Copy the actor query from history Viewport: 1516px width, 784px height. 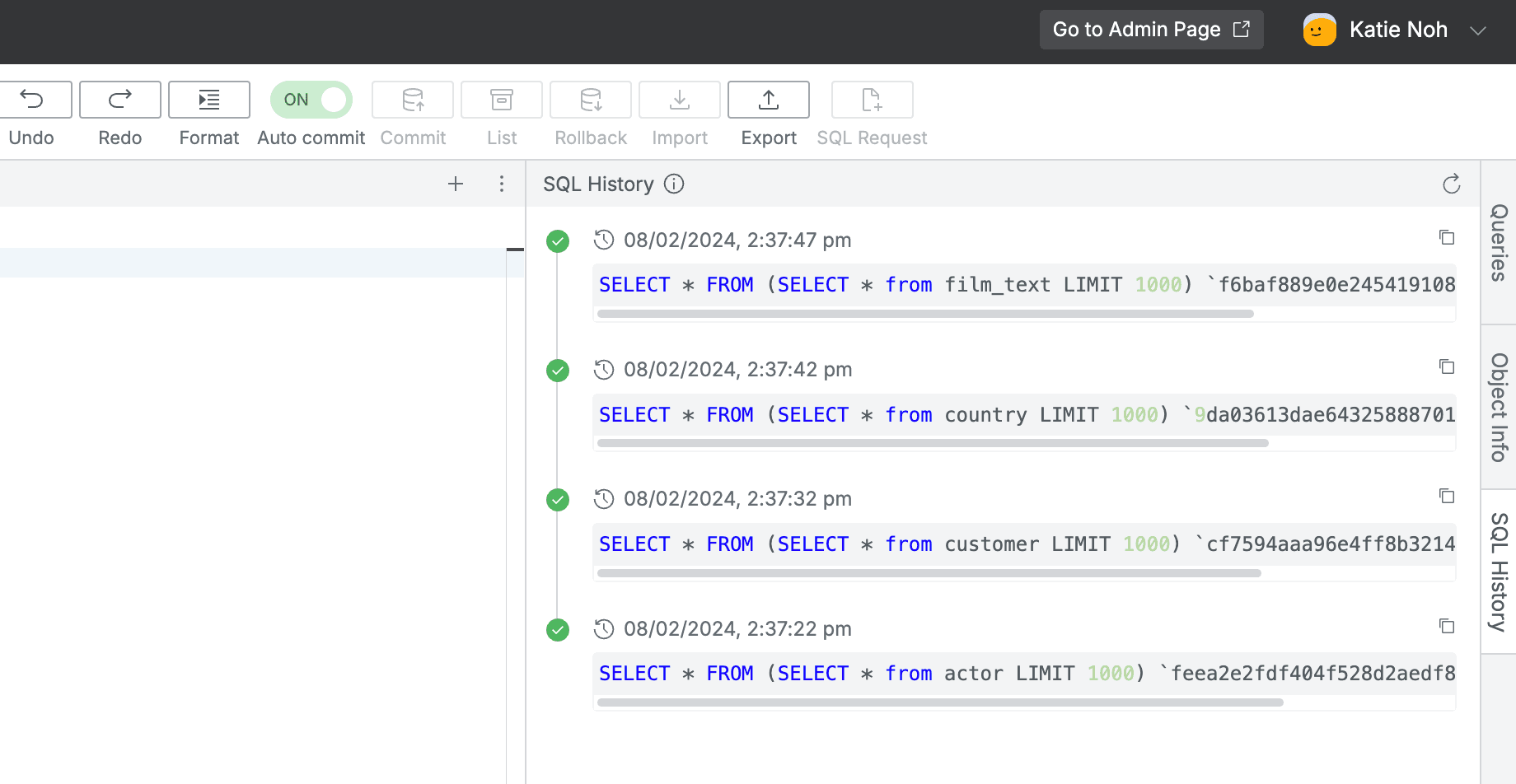click(1447, 626)
